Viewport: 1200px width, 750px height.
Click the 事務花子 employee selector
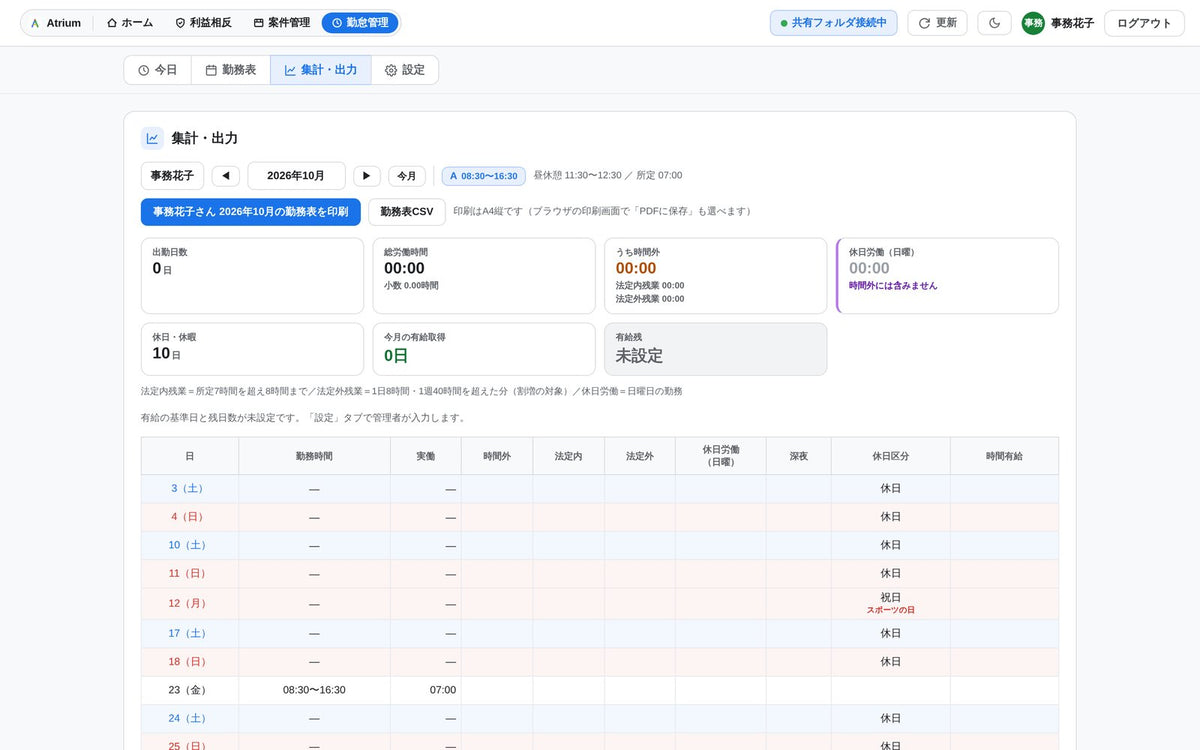tap(173, 175)
